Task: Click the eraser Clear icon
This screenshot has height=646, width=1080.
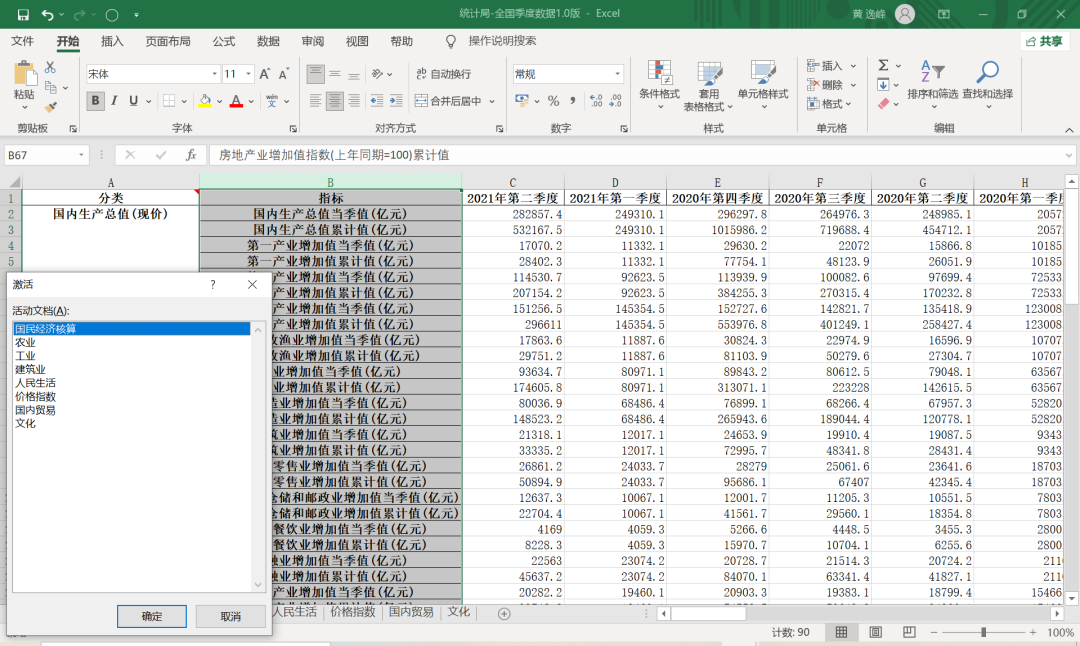Action: coord(884,104)
